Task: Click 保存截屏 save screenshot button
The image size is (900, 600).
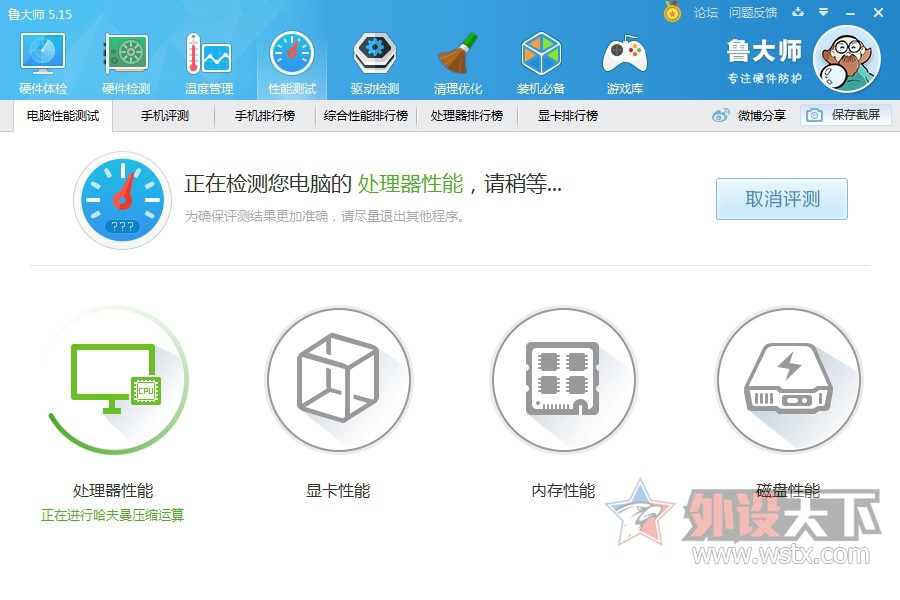Action: point(846,115)
